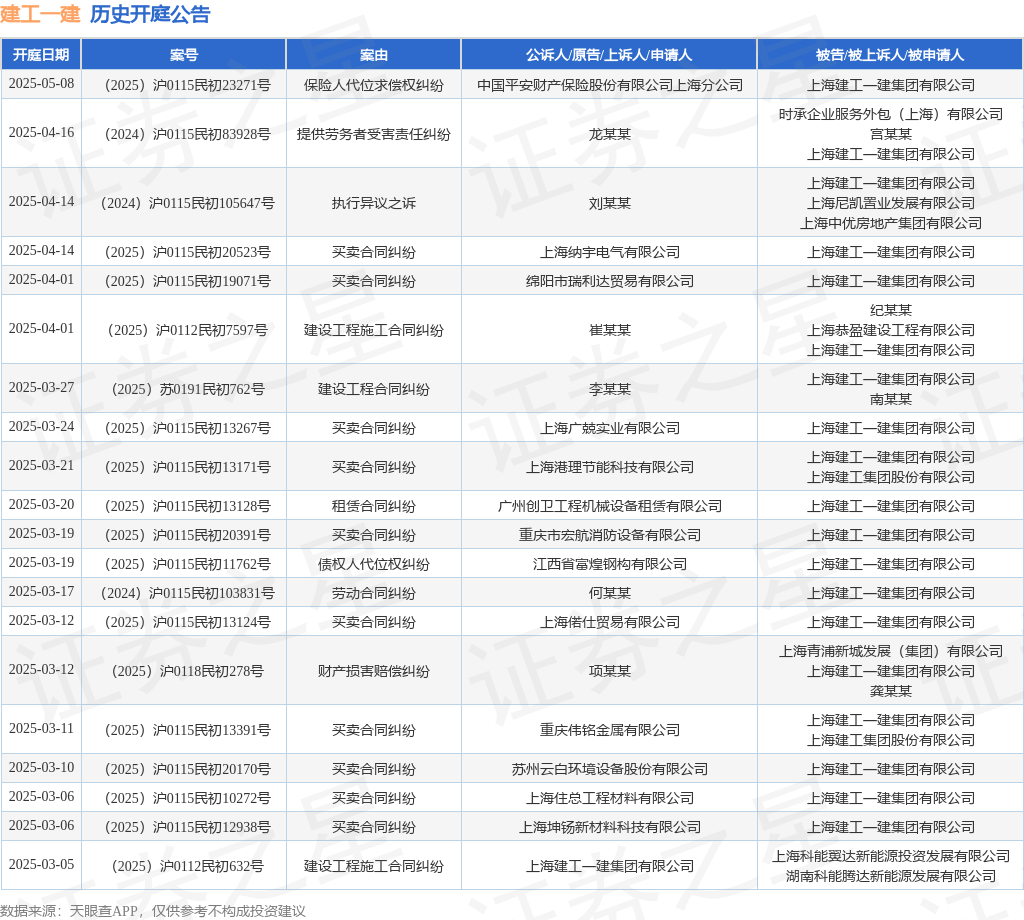The height and width of the screenshot is (920, 1024).
Task: Click plaintiff 项某某
Action: point(609,671)
